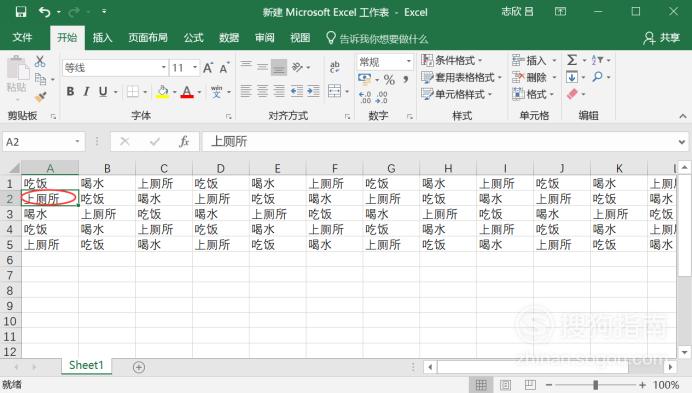Image resolution: width=692 pixels, height=393 pixels.
Task: Add a new sheet with plus button
Action: point(139,367)
